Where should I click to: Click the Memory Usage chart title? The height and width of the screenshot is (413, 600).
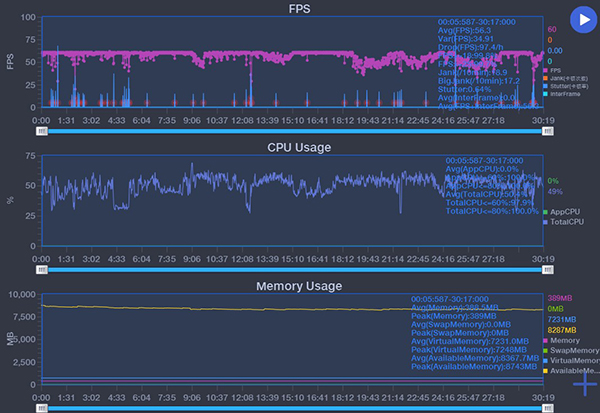(299, 286)
